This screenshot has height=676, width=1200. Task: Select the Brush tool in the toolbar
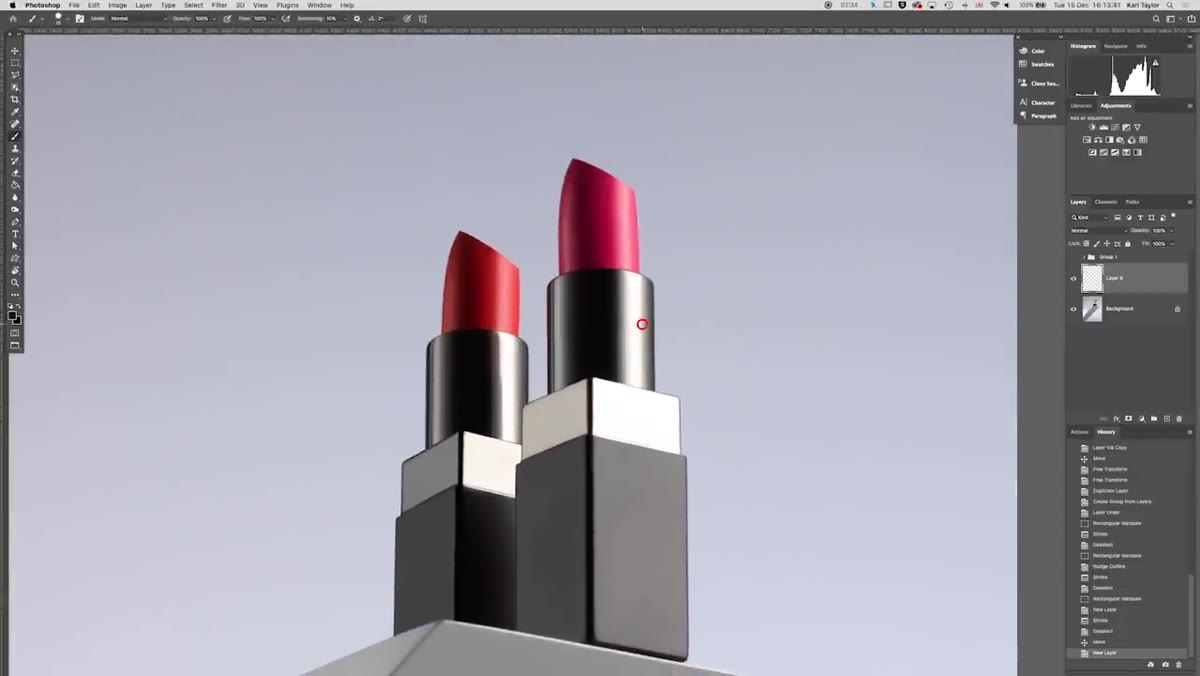pyautogui.click(x=14, y=136)
